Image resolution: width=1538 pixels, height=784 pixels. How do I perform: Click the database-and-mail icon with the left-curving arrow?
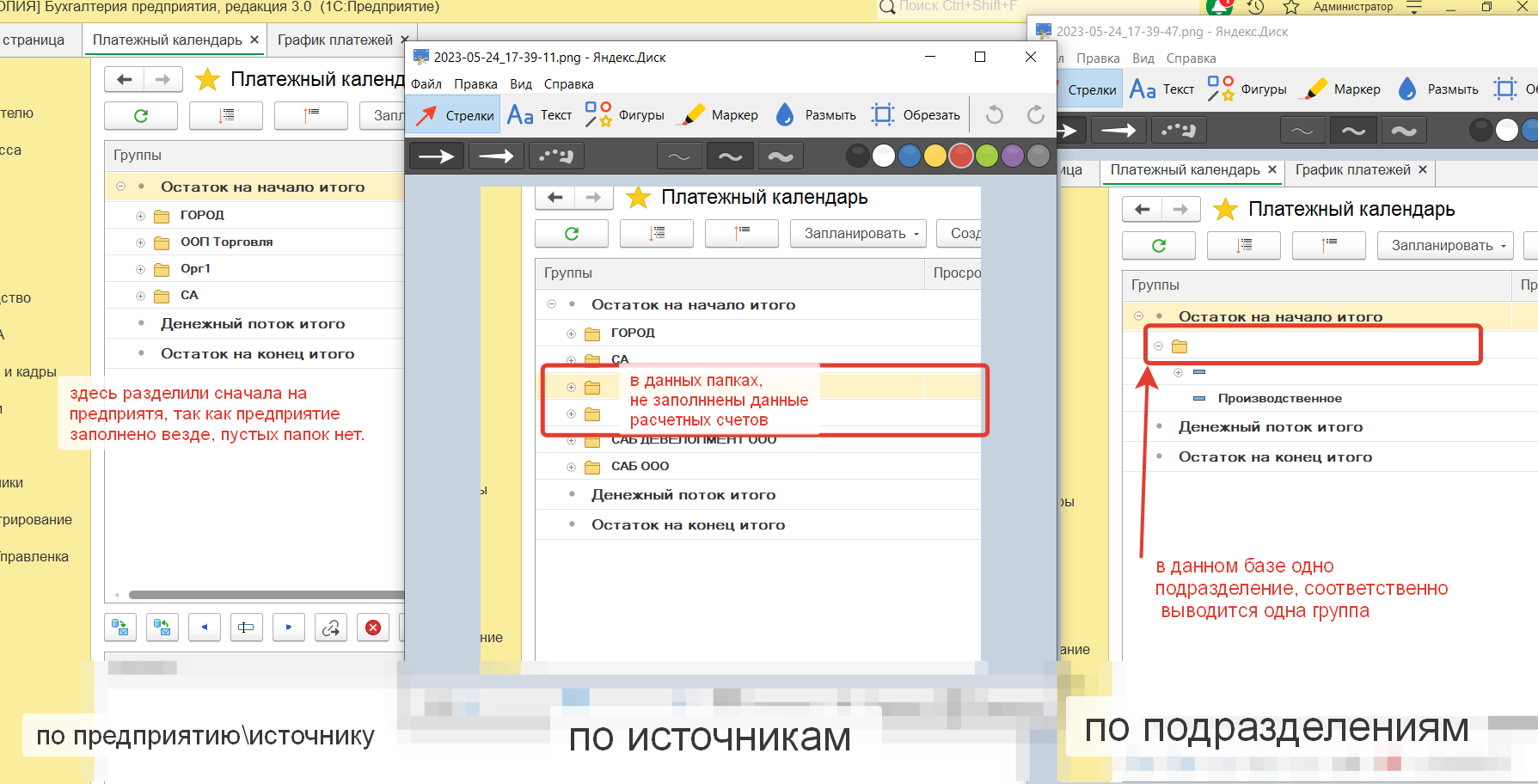point(162,628)
